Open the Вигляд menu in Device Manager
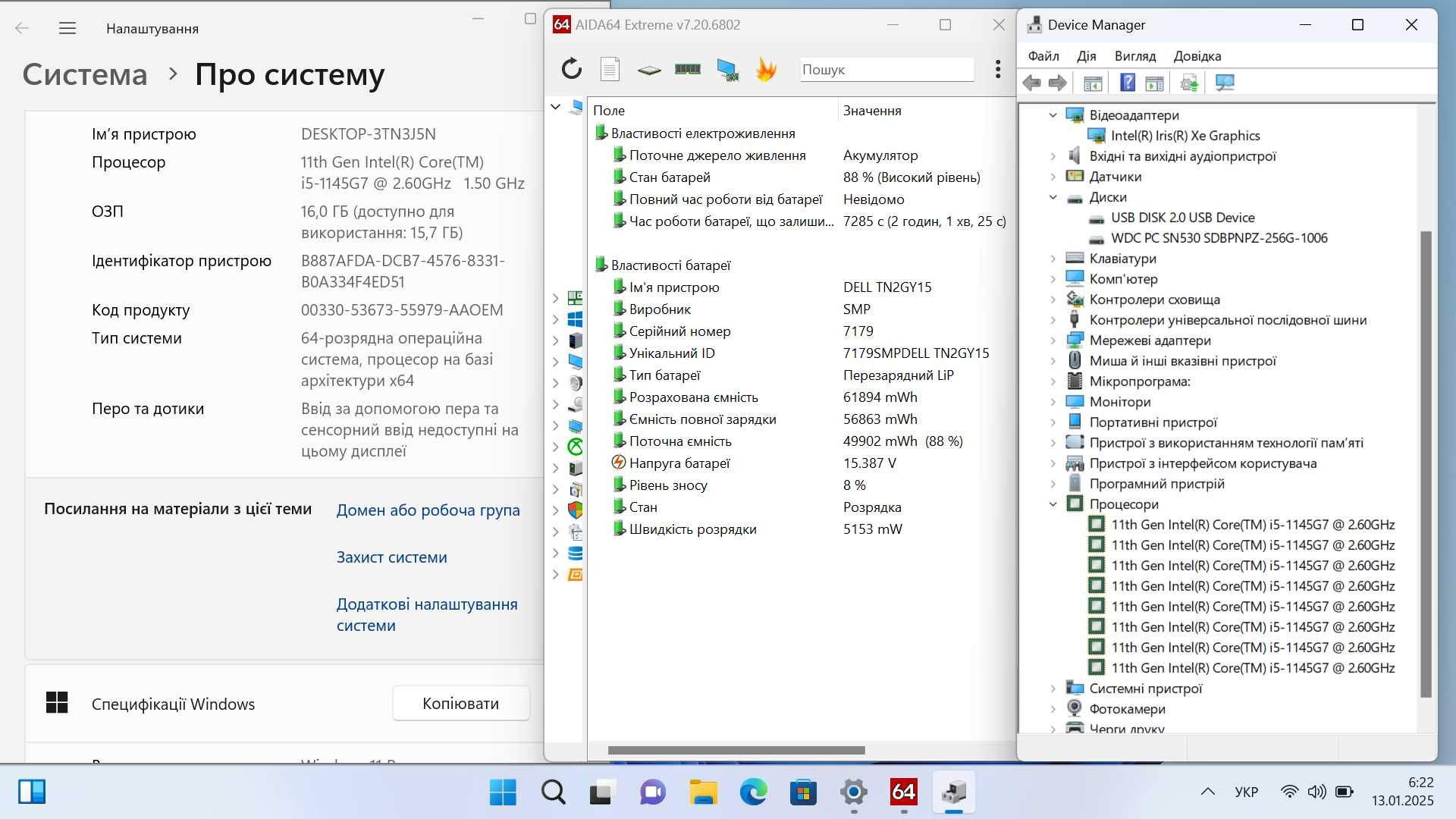 pyautogui.click(x=1135, y=56)
